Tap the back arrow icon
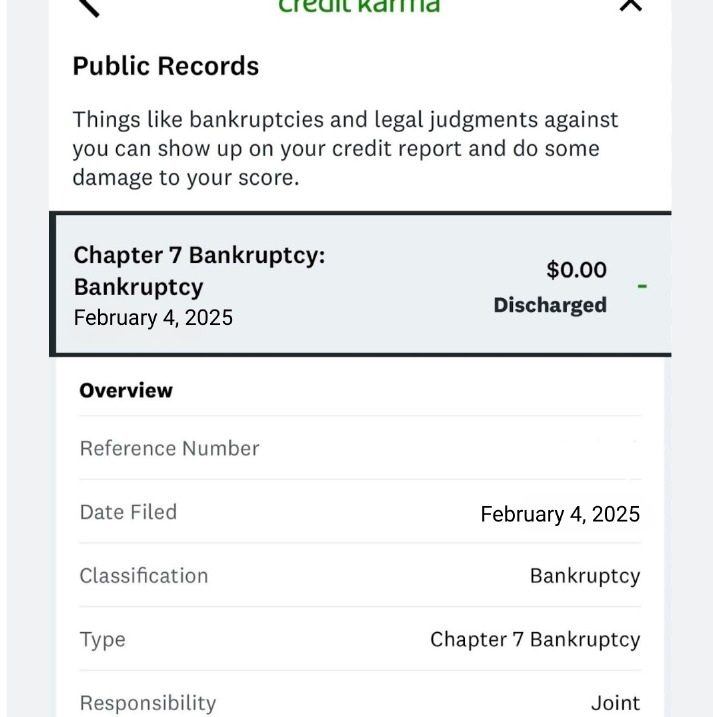Viewport: 713px width, 717px height. point(89,6)
